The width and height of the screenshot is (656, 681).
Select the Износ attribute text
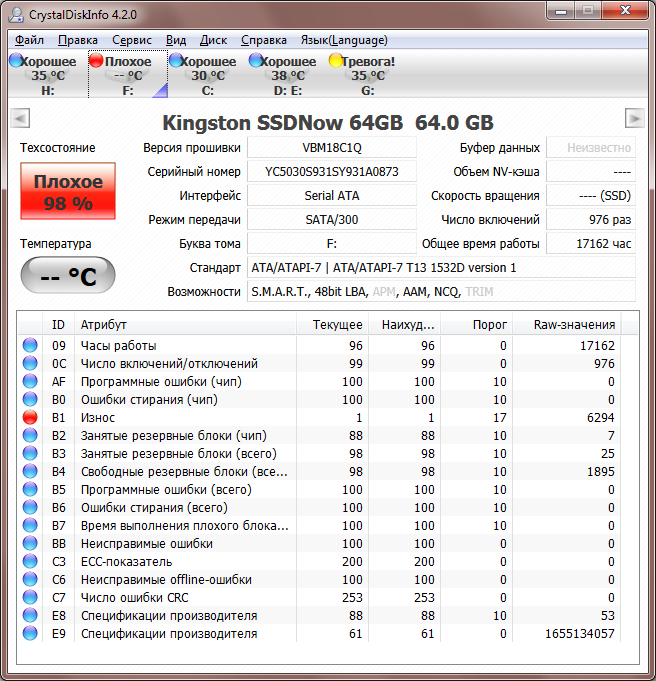pos(98,418)
